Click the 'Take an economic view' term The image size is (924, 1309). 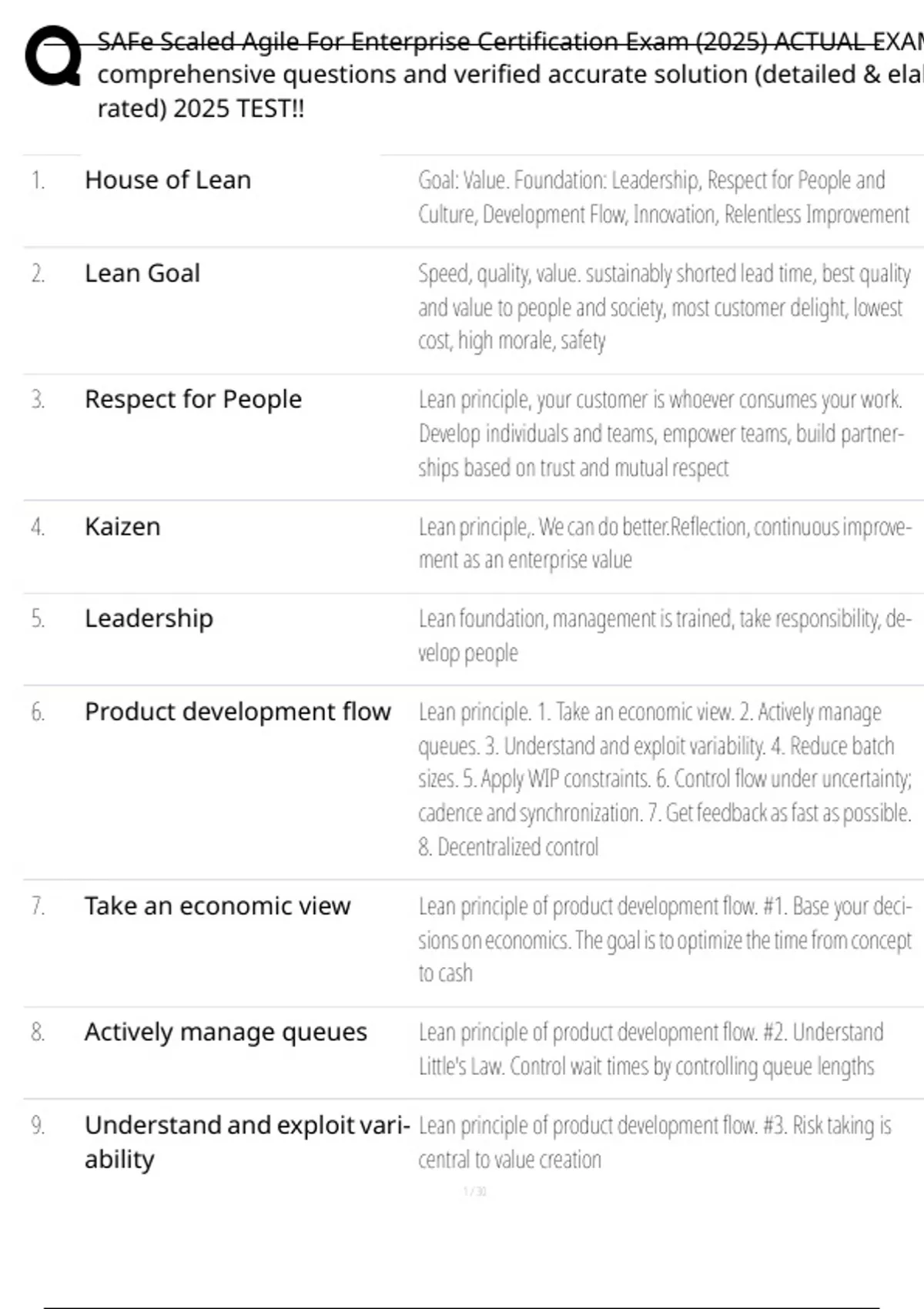217,906
